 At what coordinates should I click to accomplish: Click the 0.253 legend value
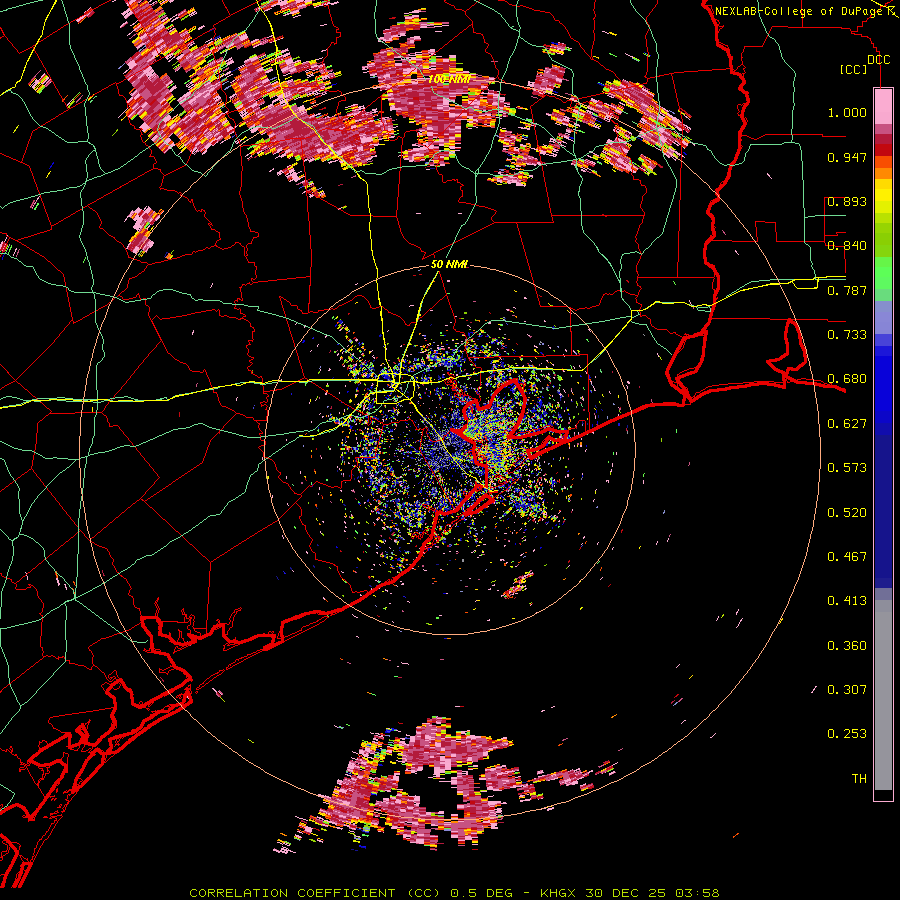tap(847, 734)
